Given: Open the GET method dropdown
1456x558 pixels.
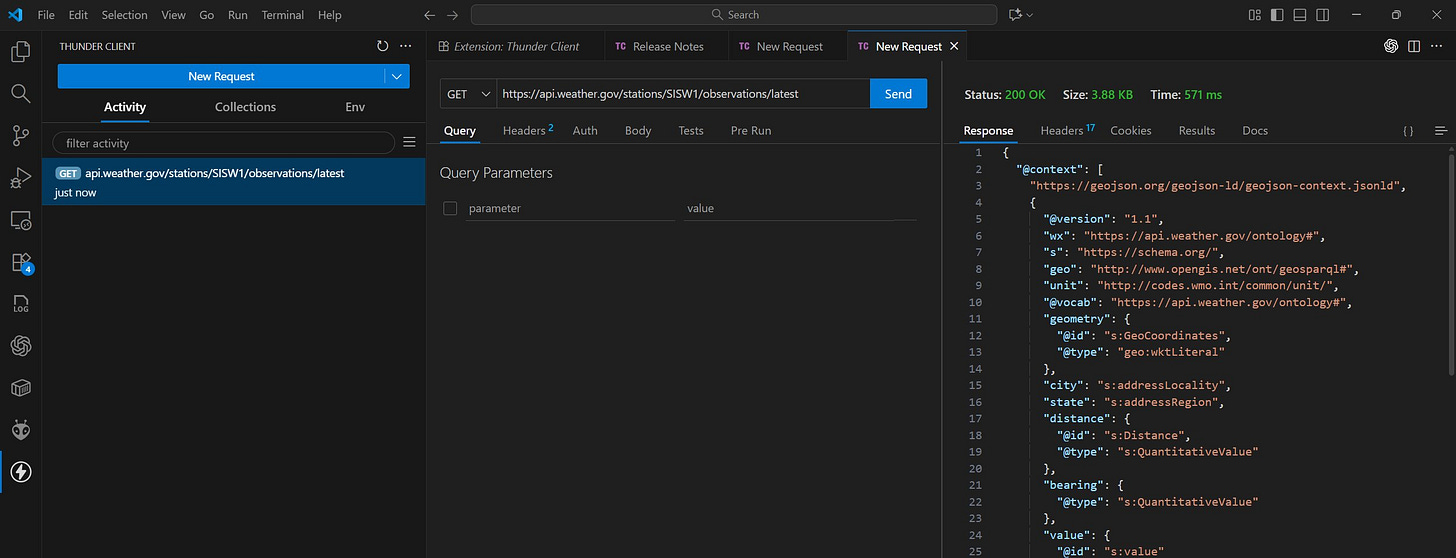Looking at the screenshot, I should [468, 94].
